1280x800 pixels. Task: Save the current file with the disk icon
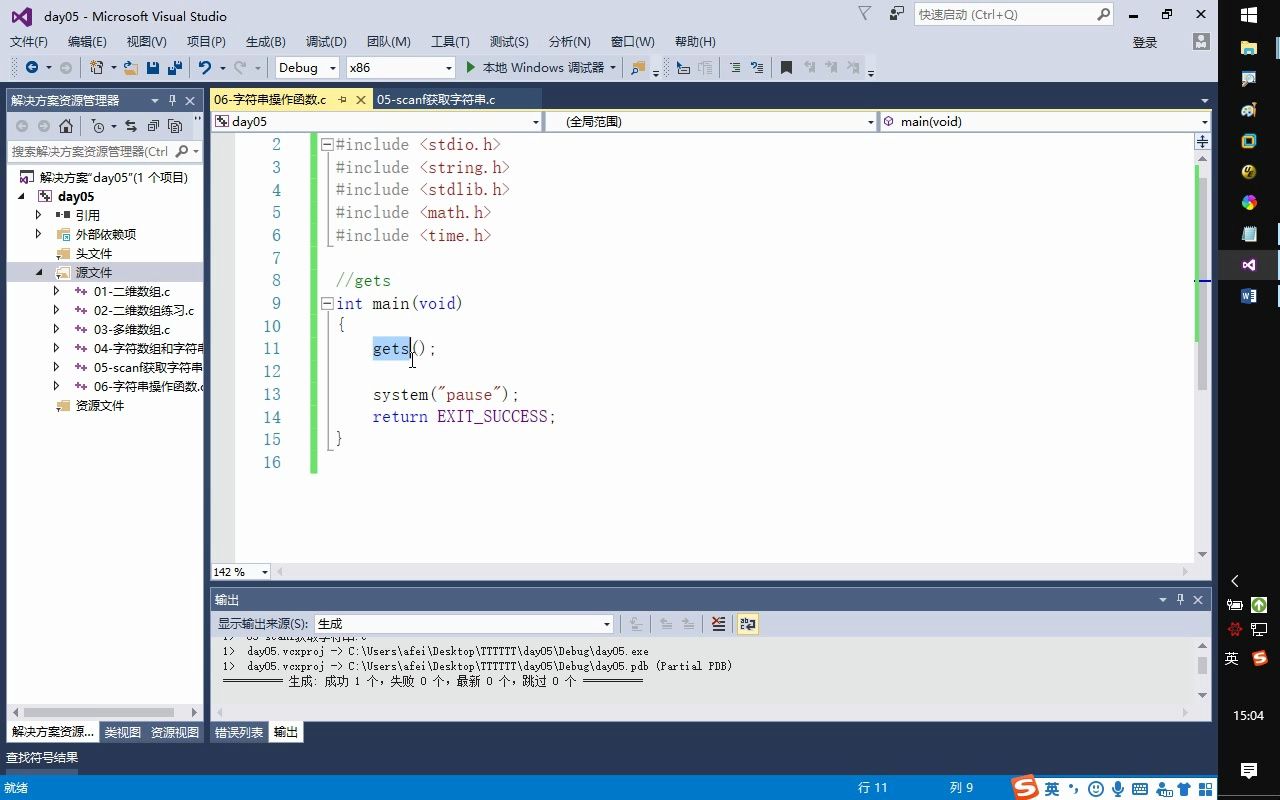(153, 68)
